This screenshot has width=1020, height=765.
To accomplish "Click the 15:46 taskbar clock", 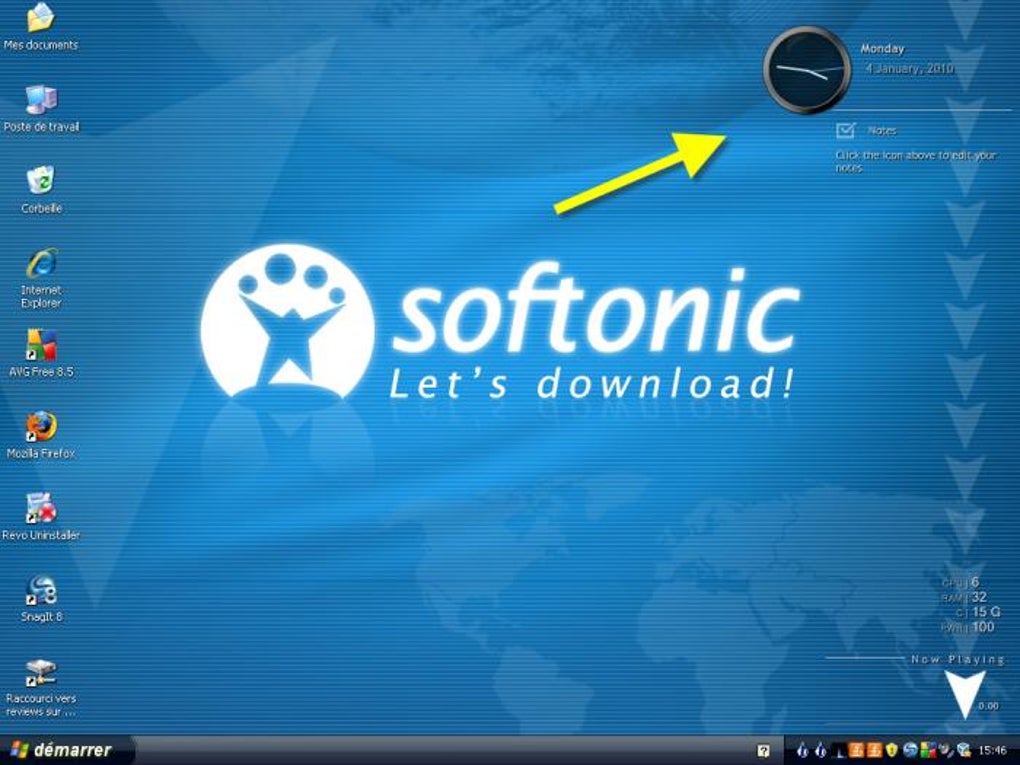I will click(993, 751).
